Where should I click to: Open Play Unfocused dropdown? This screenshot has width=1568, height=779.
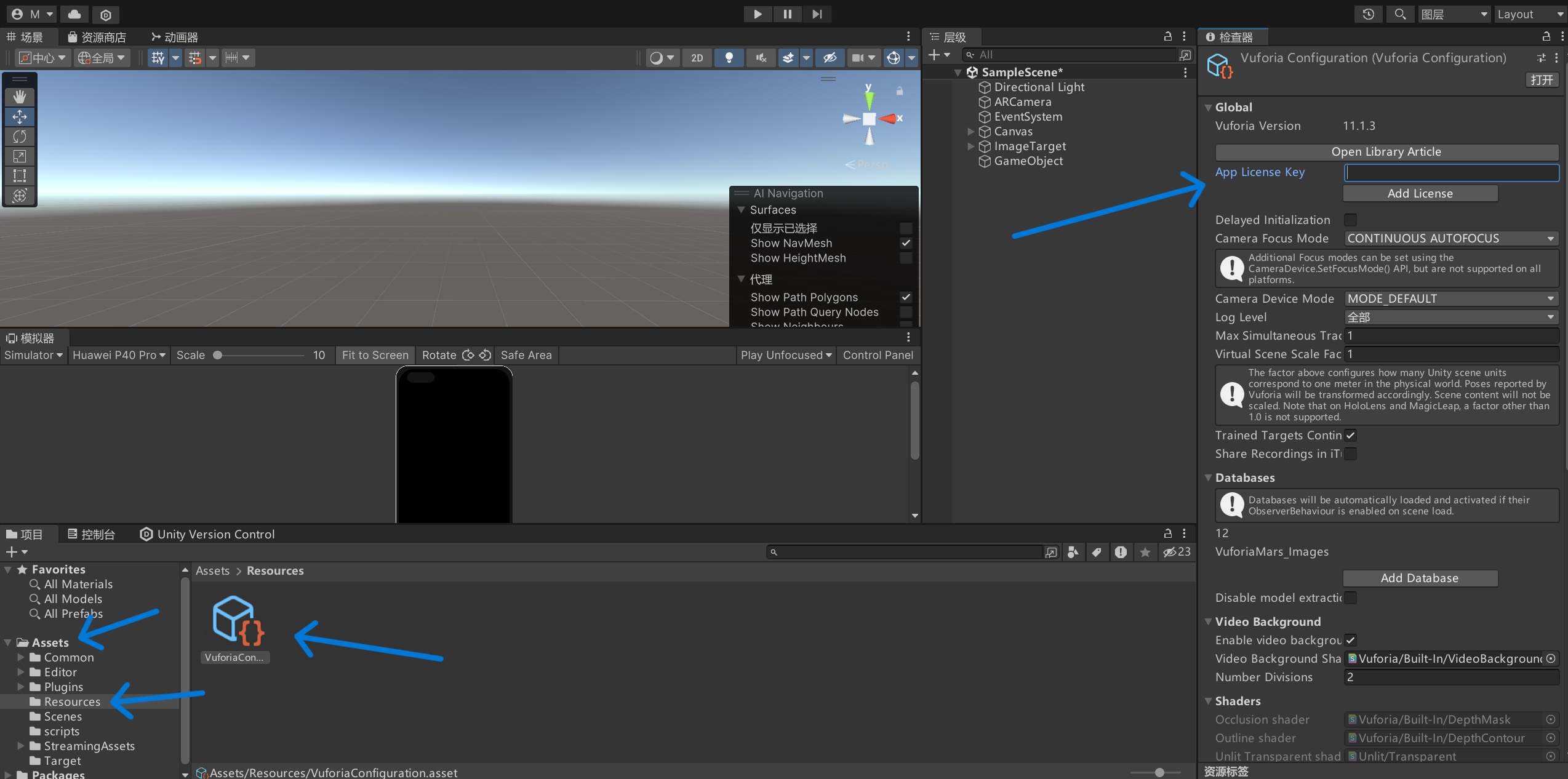(x=786, y=355)
